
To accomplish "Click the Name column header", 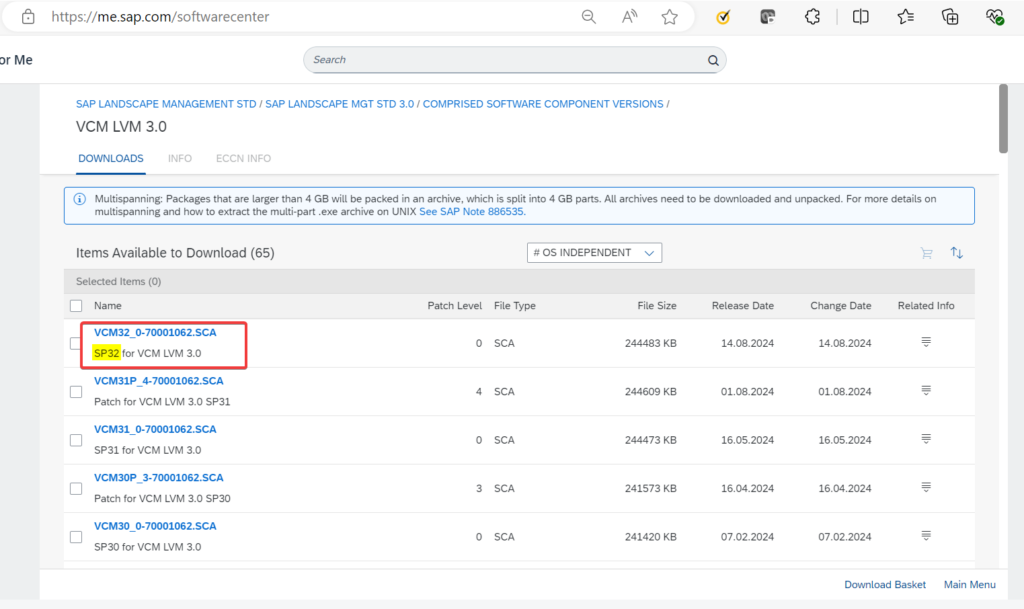I will (108, 305).
